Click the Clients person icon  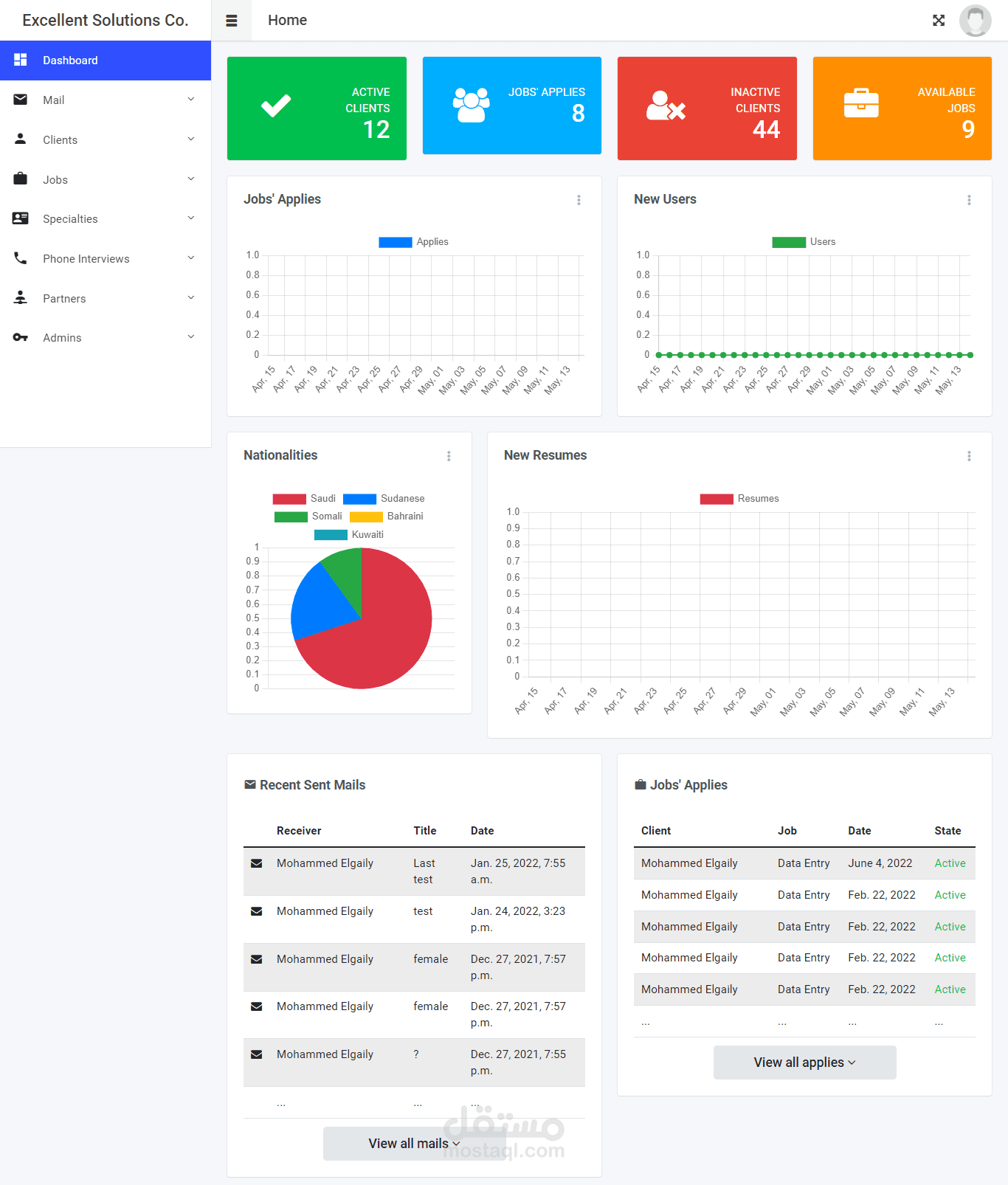pos(21,139)
